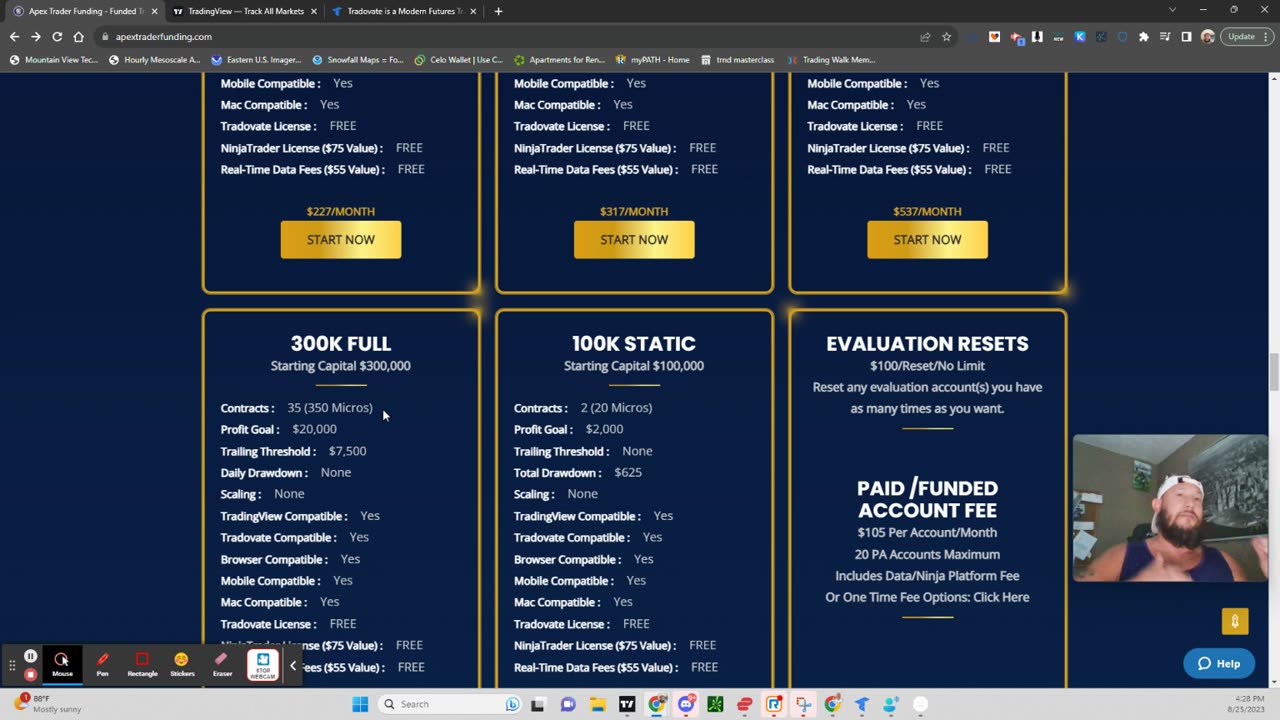
Task: Open Discord from the taskbar
Action: pos(686,704)
